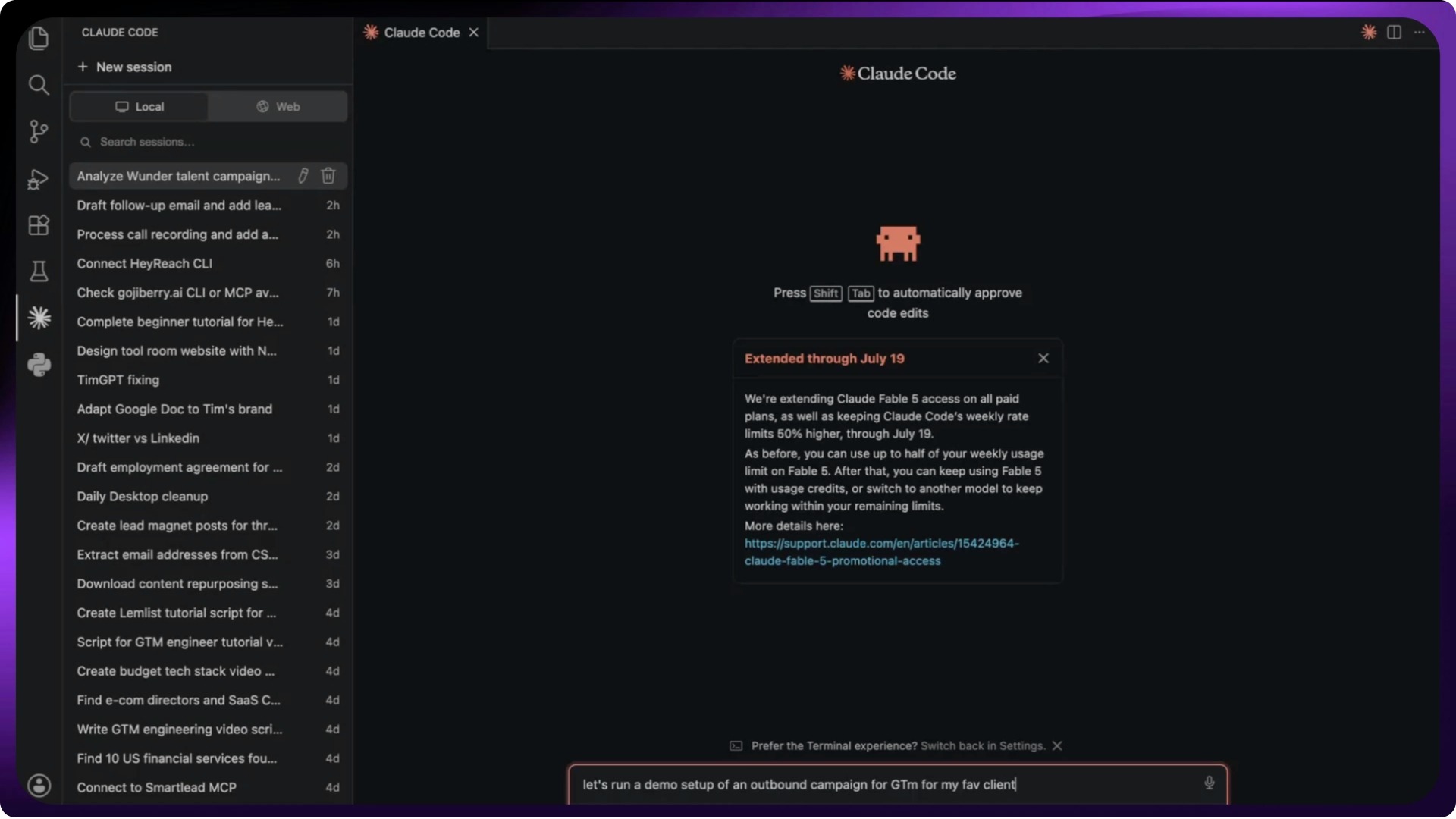
Task: Open session Script for GTM engineer tutorial
Action: [209, 642]
